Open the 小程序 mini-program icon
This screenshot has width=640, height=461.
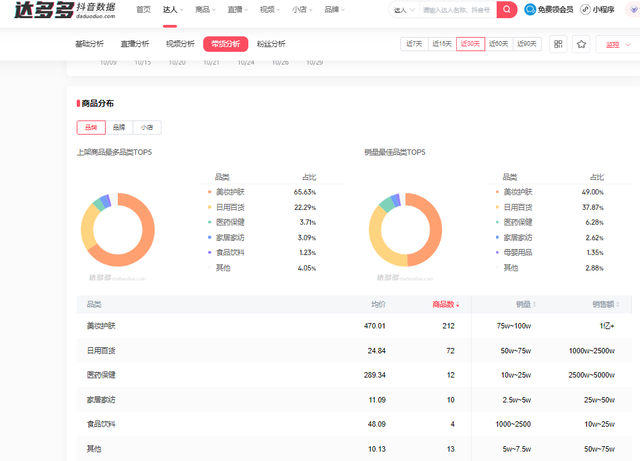coord(583,9)
